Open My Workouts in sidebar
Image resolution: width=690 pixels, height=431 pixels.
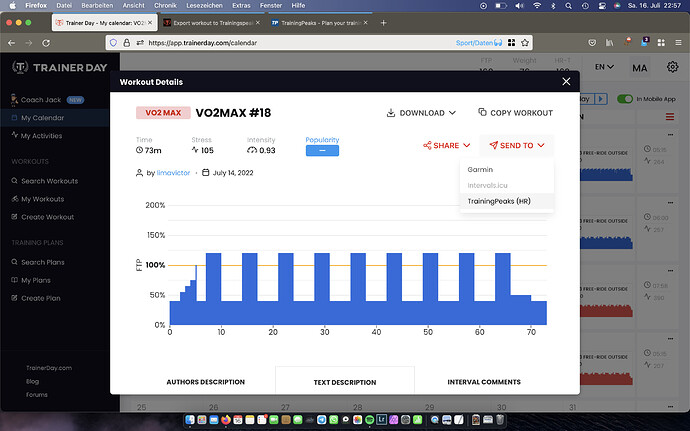click(42, 199)
